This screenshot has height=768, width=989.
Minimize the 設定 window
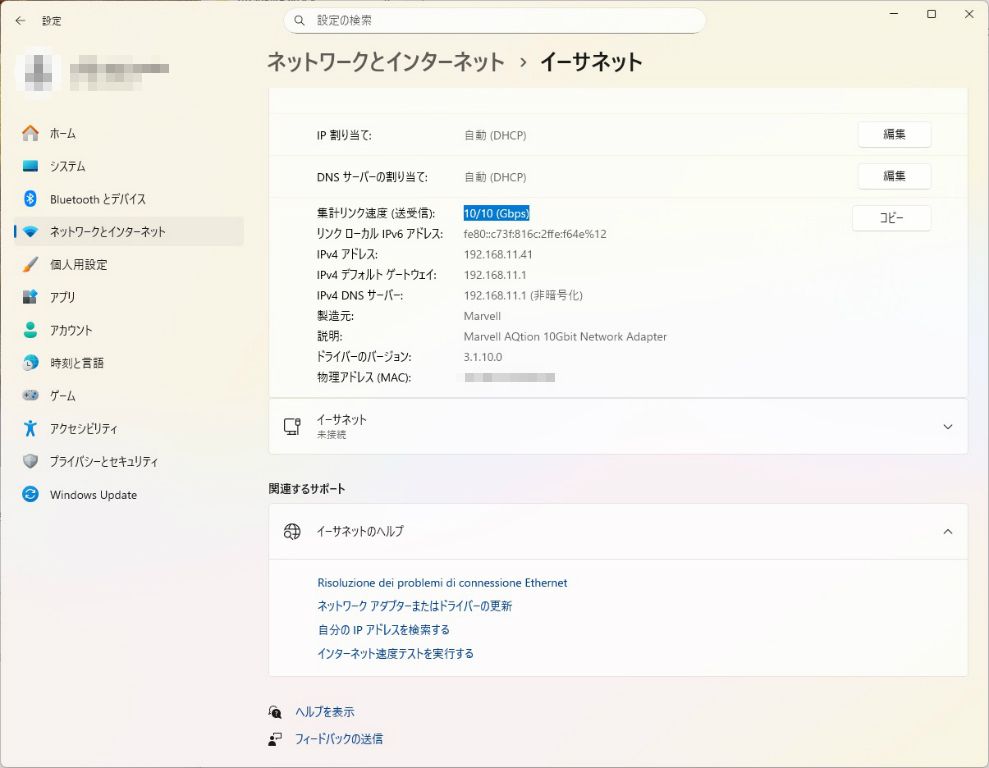click(894, 14)
